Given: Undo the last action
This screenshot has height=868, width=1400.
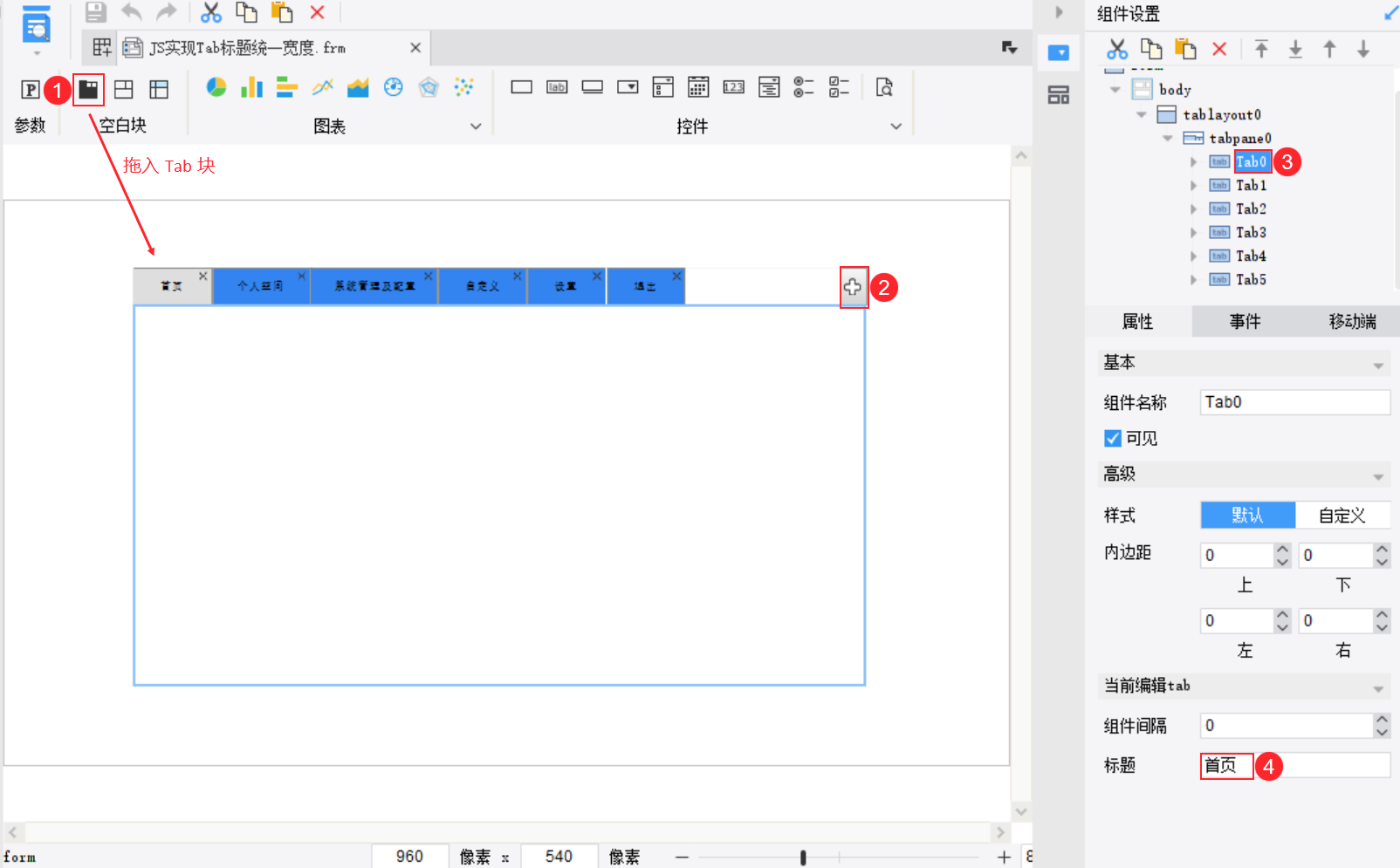Looking at the screenshot, I should tap(131, 12).
